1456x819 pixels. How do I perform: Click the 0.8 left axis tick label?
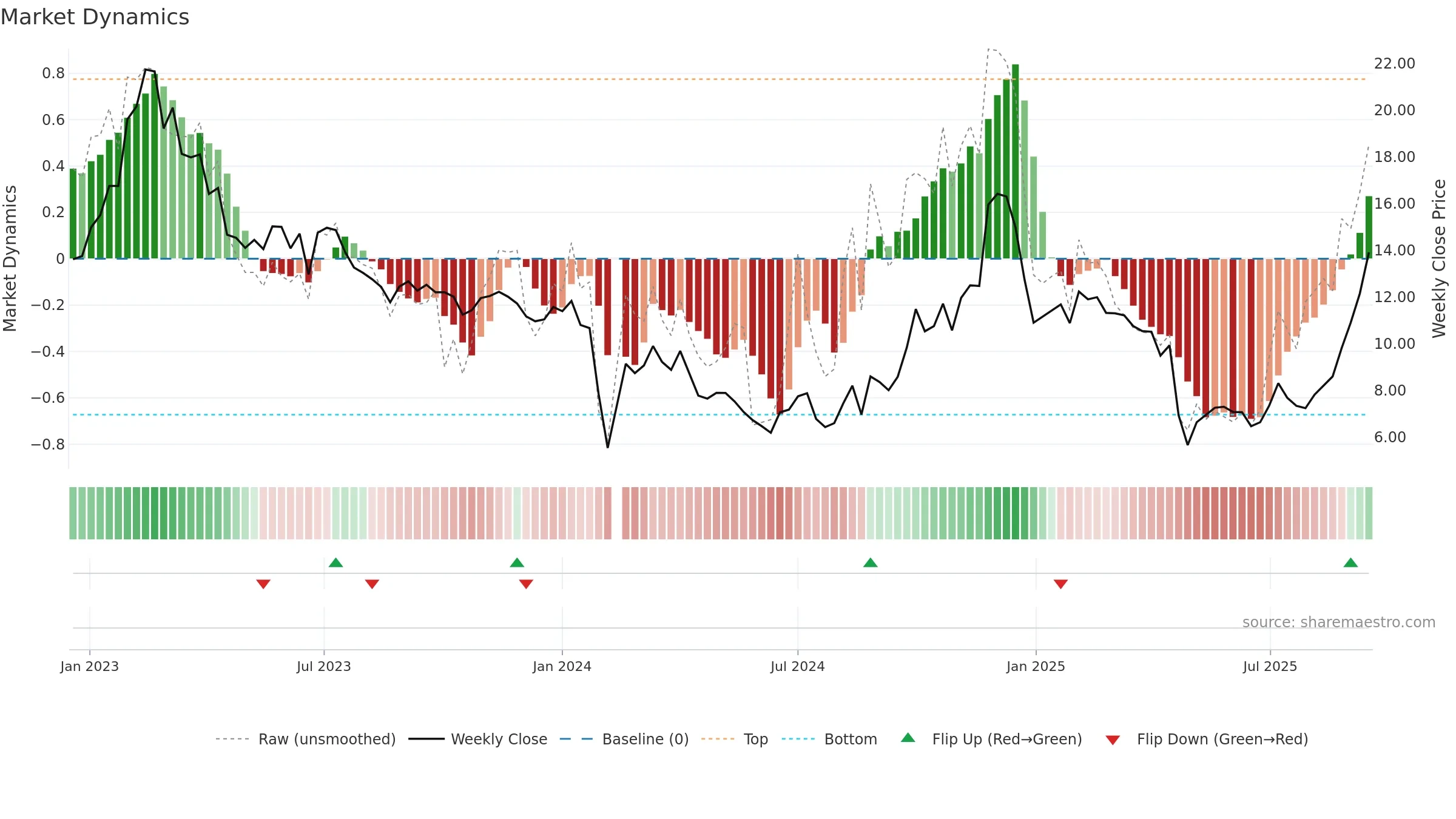[x=53, y=73]
